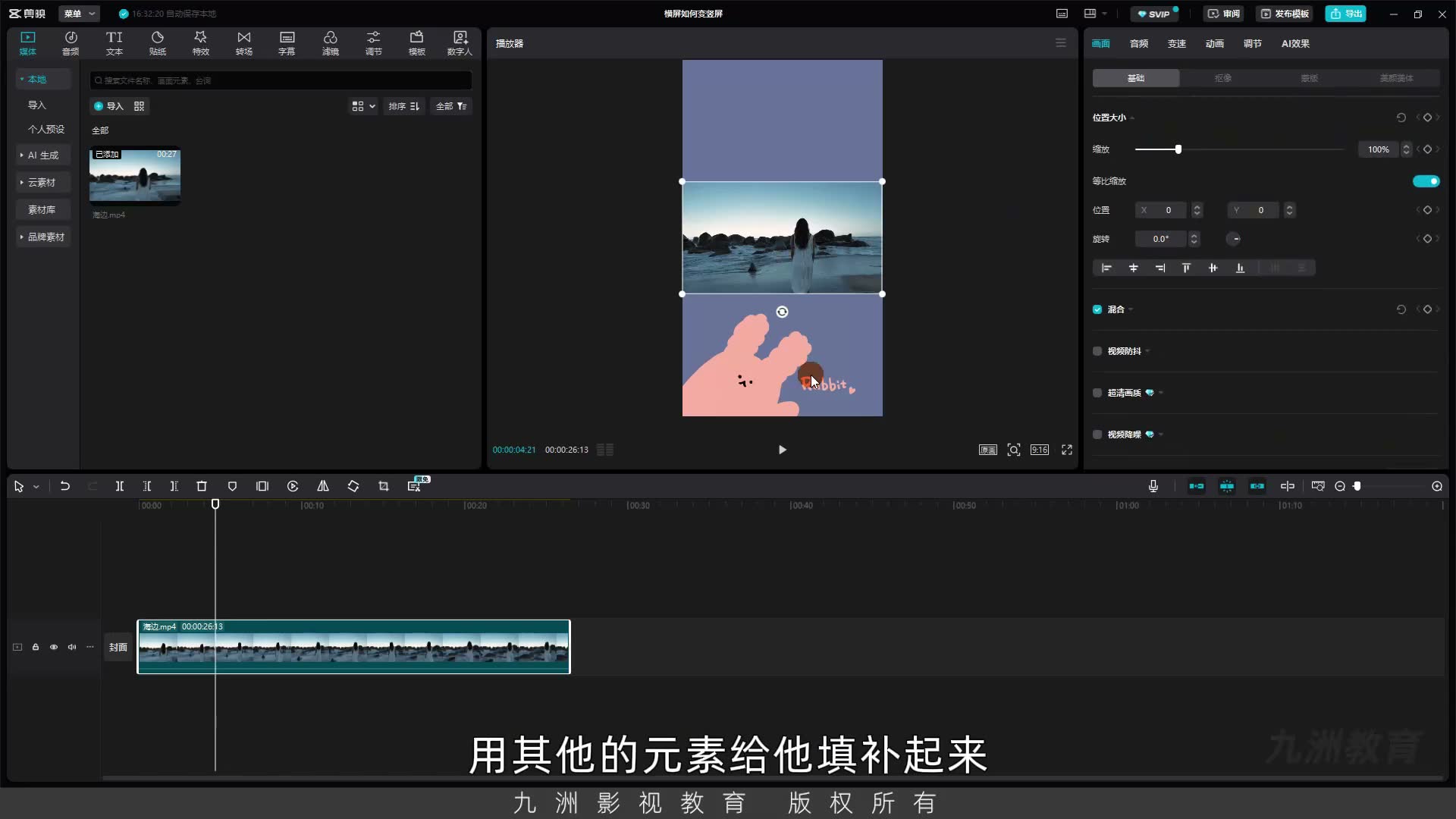Switch to the 蒙版 mask sub-tab
Image resolution: width=1456 pixels, height=819 pixels.
(x=1310, y=78)
